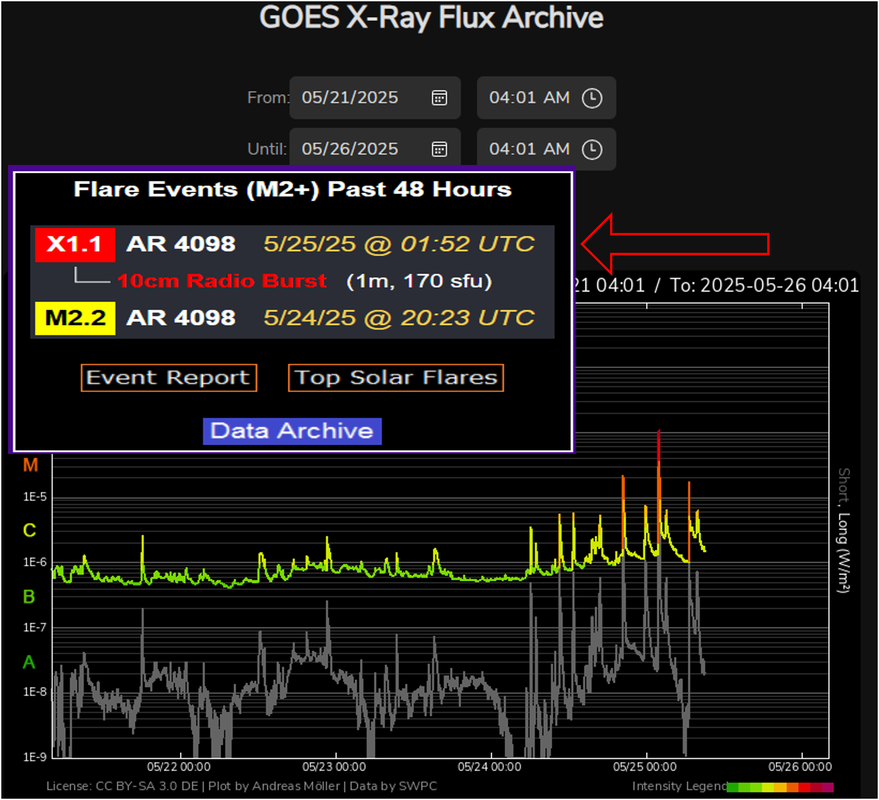Screen dimensions: 879x800
Task: Click the 1E-7 flux axis value
Action: (35, 628)
